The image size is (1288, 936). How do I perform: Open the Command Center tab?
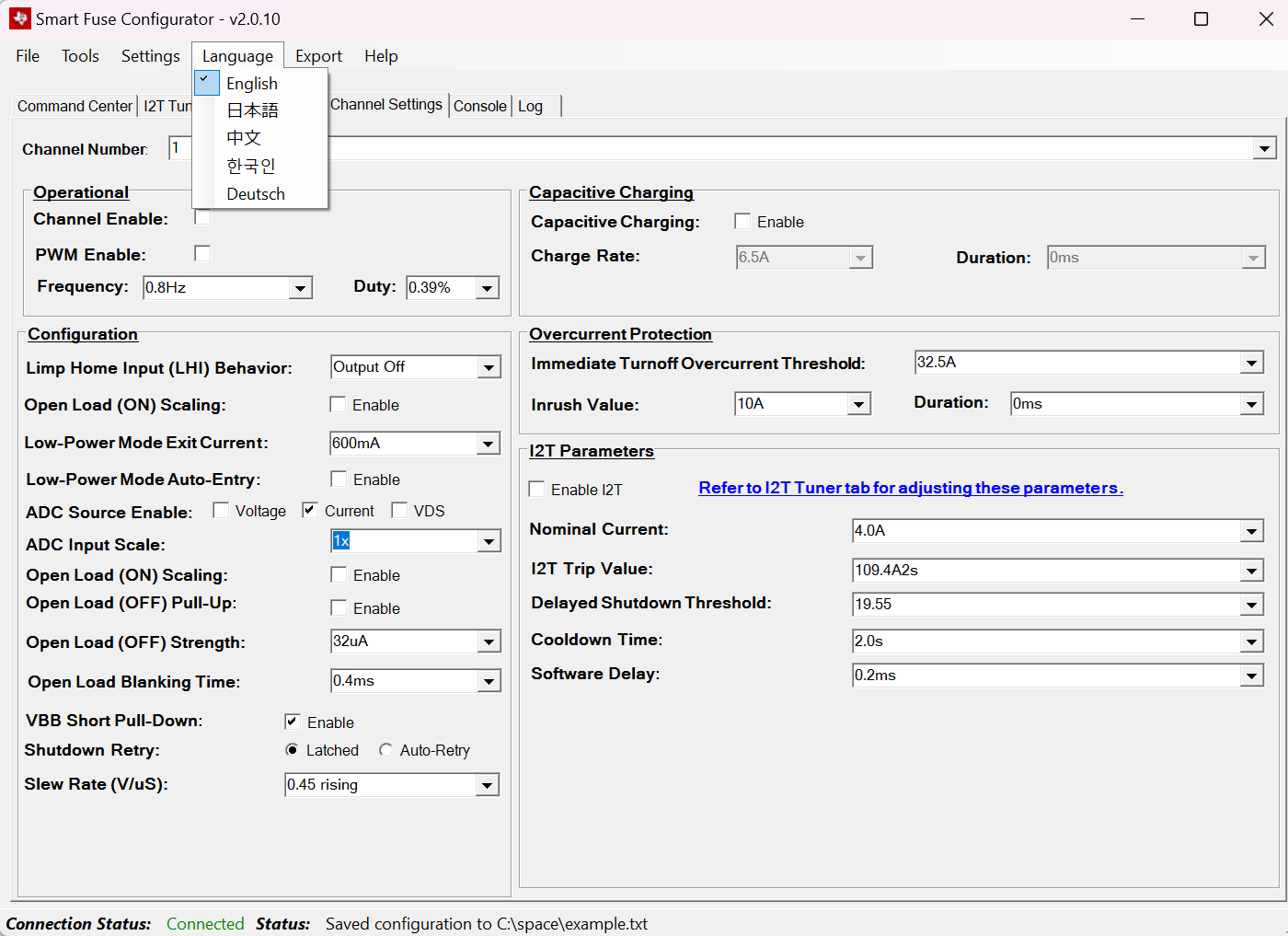(75, 106)
